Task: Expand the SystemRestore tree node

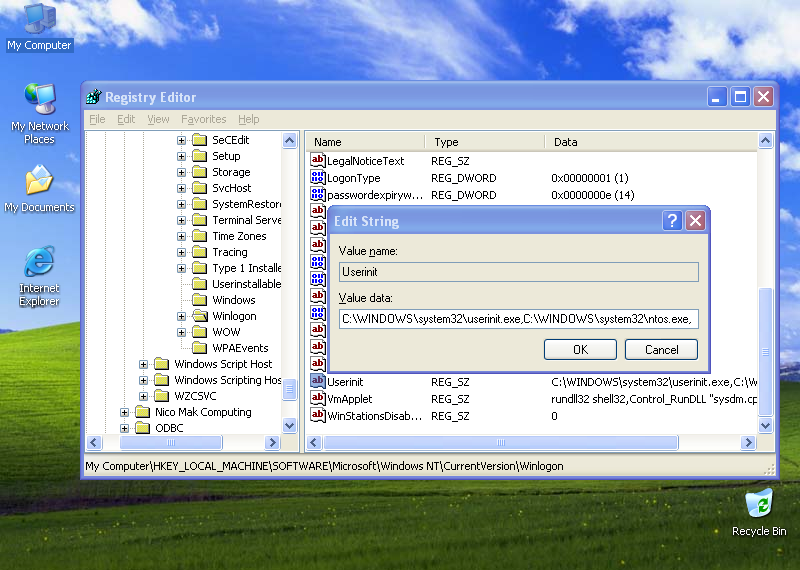Action: pos(181,204)
